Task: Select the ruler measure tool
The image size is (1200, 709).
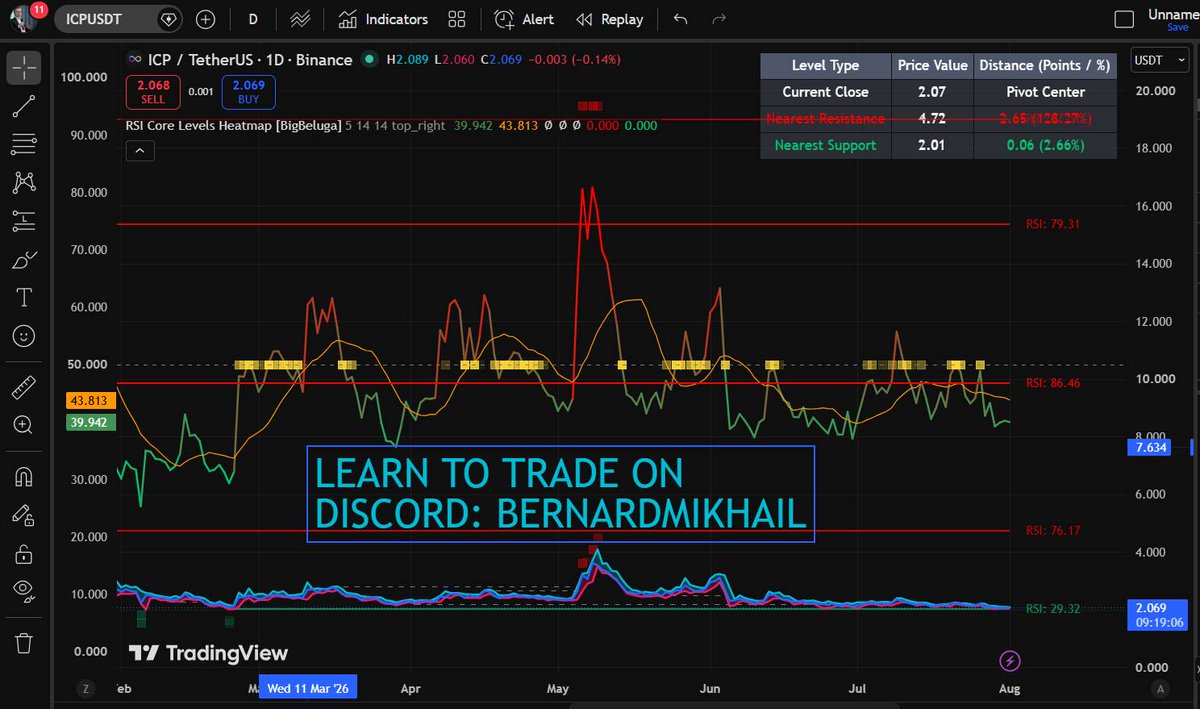Action: pos(25,385)
